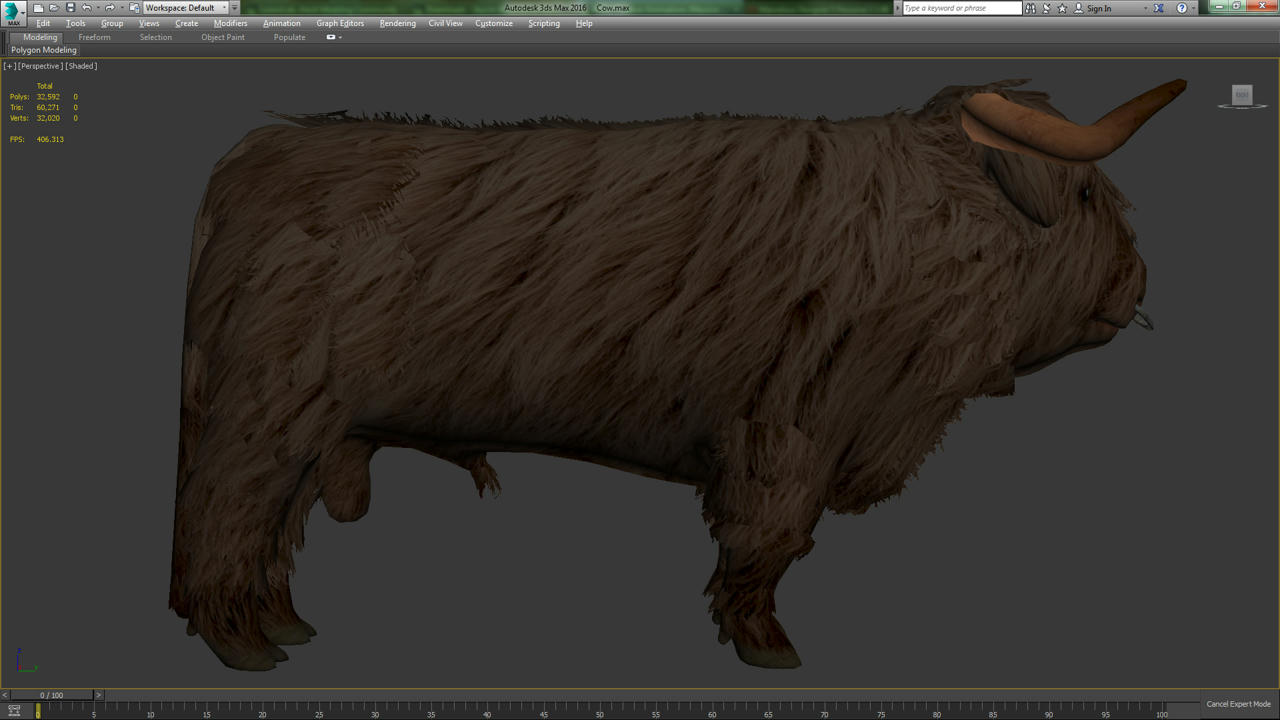Click the Project Folder icon
Viewport: 1280px width, 720px height.
[x=134, y=8]
